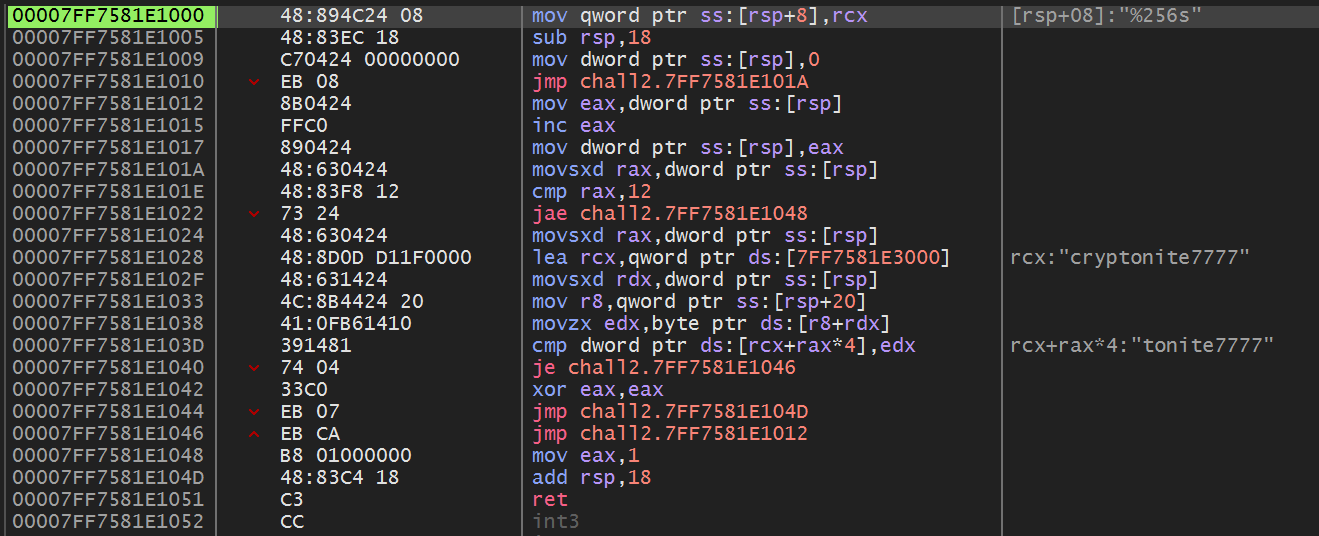Click jump arrow beside bytes 73 24
Screen dimensions: 1319x536
click(254, 214)
